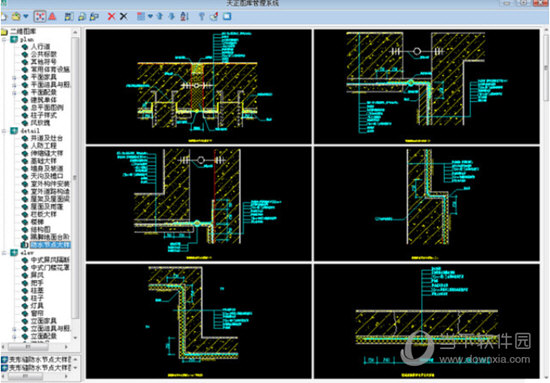Click the detail category green icon

[14, 131]
